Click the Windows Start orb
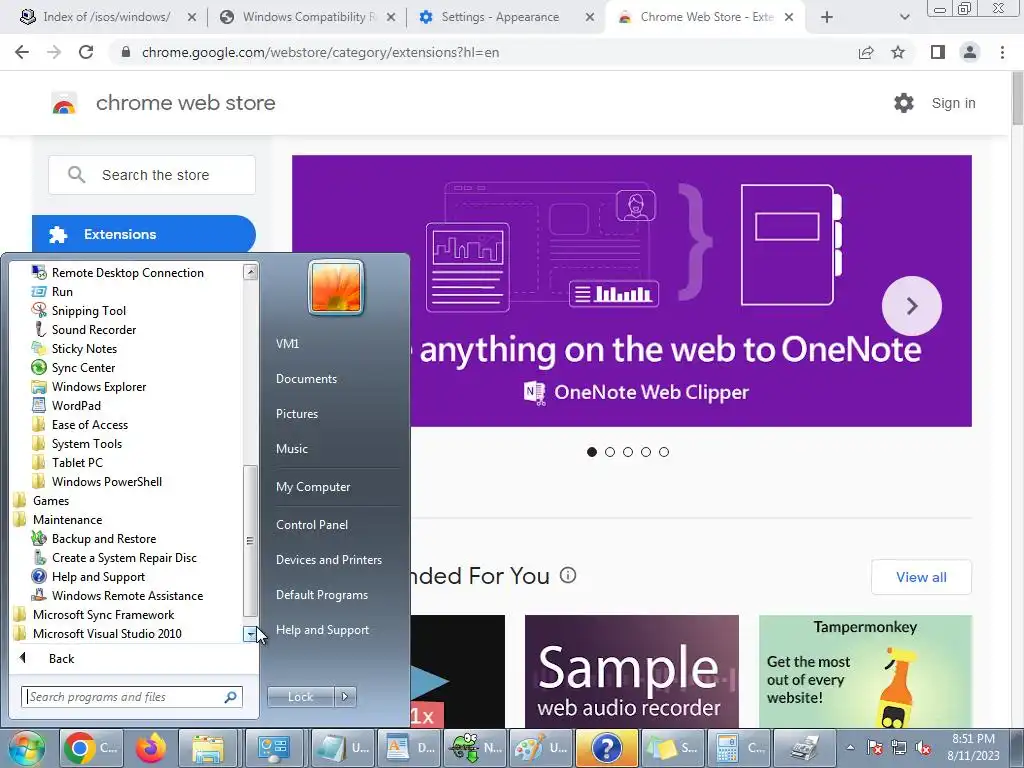 pos(27,748)
